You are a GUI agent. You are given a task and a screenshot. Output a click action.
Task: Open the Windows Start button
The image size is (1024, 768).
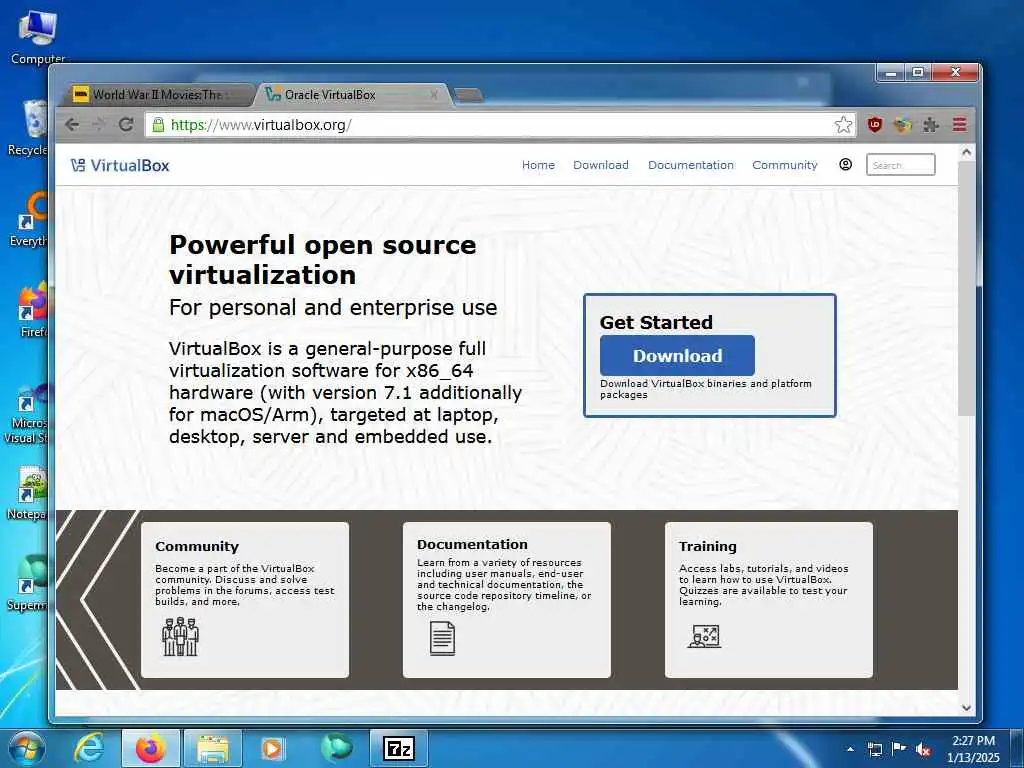(27, 748)
